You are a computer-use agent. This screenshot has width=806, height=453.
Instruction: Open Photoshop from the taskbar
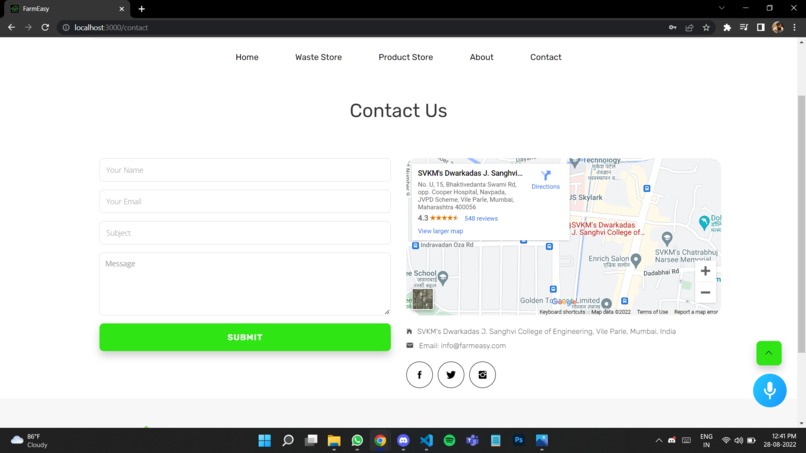click(519, 440)
